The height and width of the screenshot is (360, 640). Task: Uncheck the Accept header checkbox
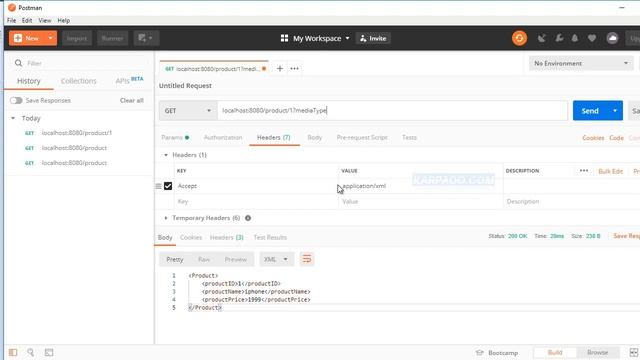(168, 186)
